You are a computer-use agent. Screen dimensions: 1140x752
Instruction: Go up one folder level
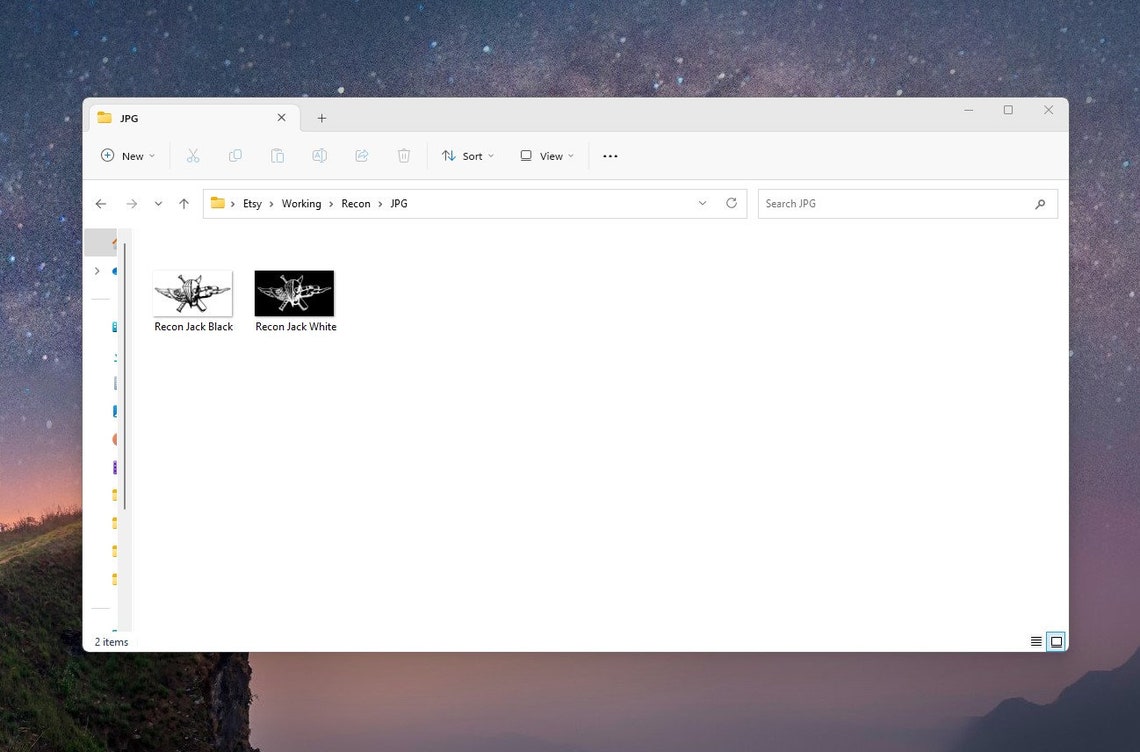click(184, 204)
